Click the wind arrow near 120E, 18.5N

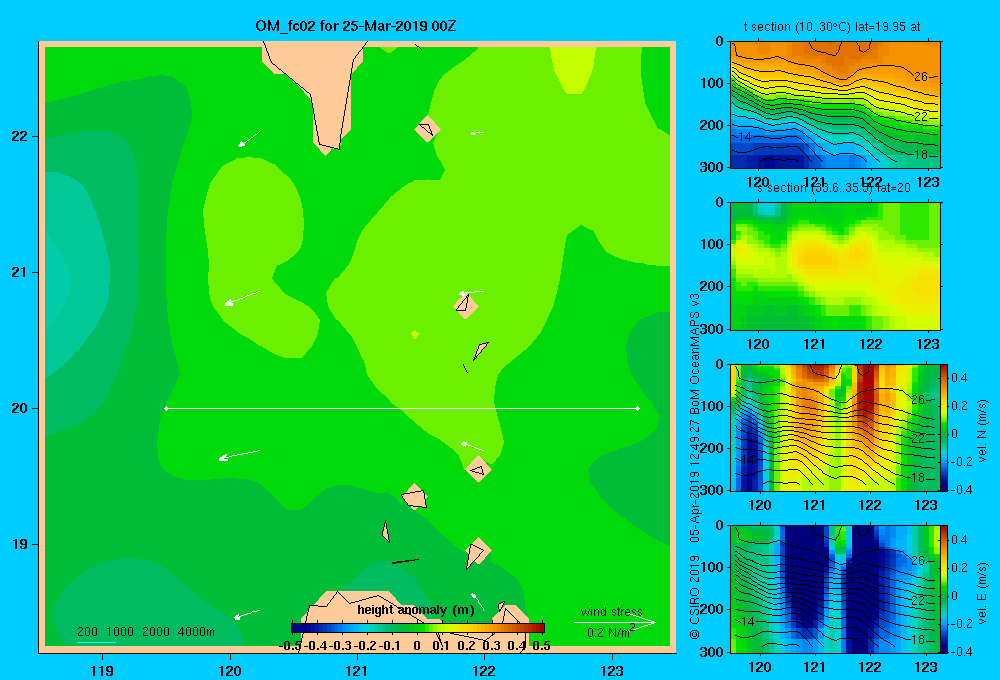(x=247, y=614)
